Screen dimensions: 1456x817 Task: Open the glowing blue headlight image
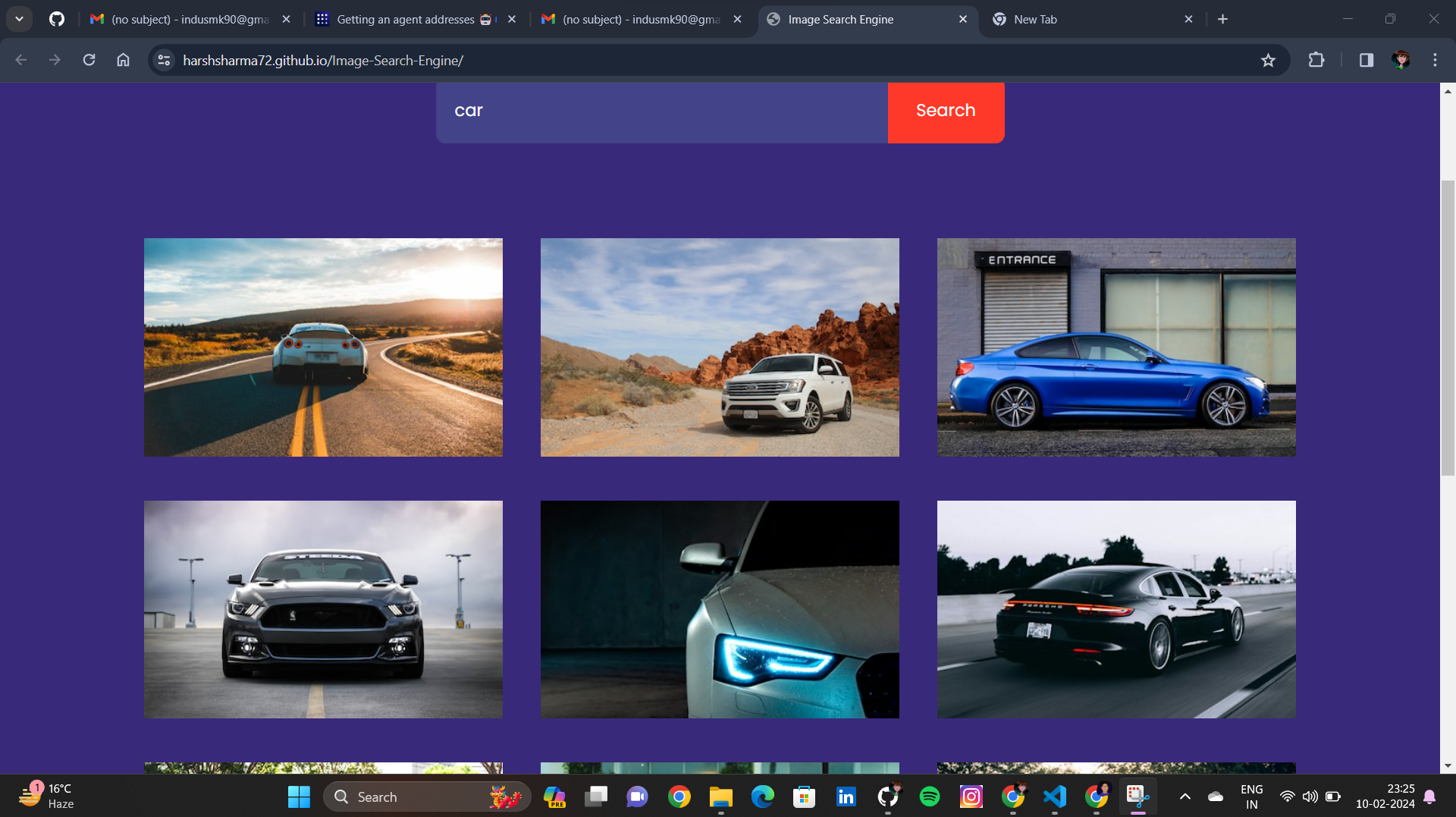(x=720, y=609)
